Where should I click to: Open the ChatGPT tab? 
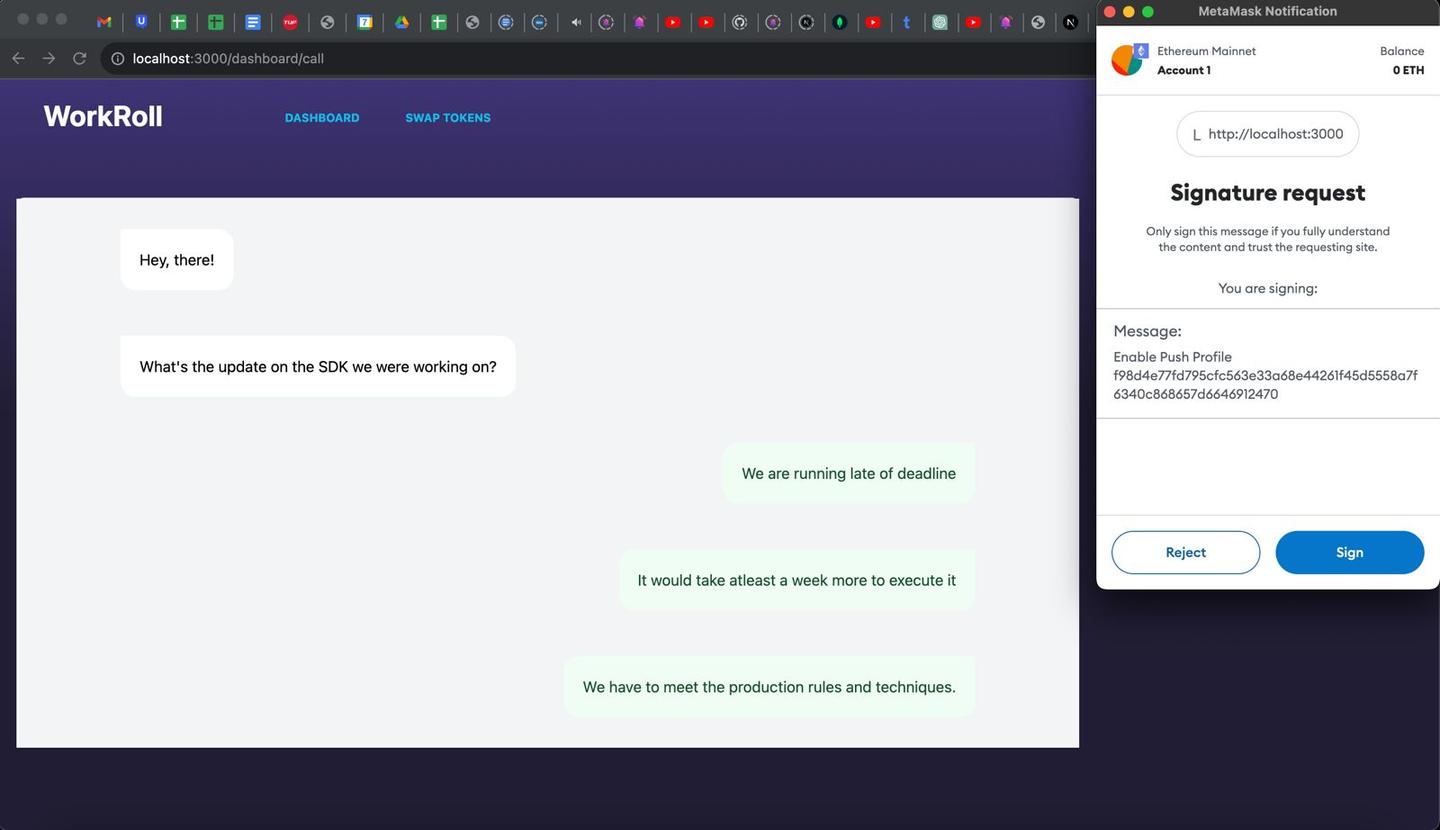940,21
